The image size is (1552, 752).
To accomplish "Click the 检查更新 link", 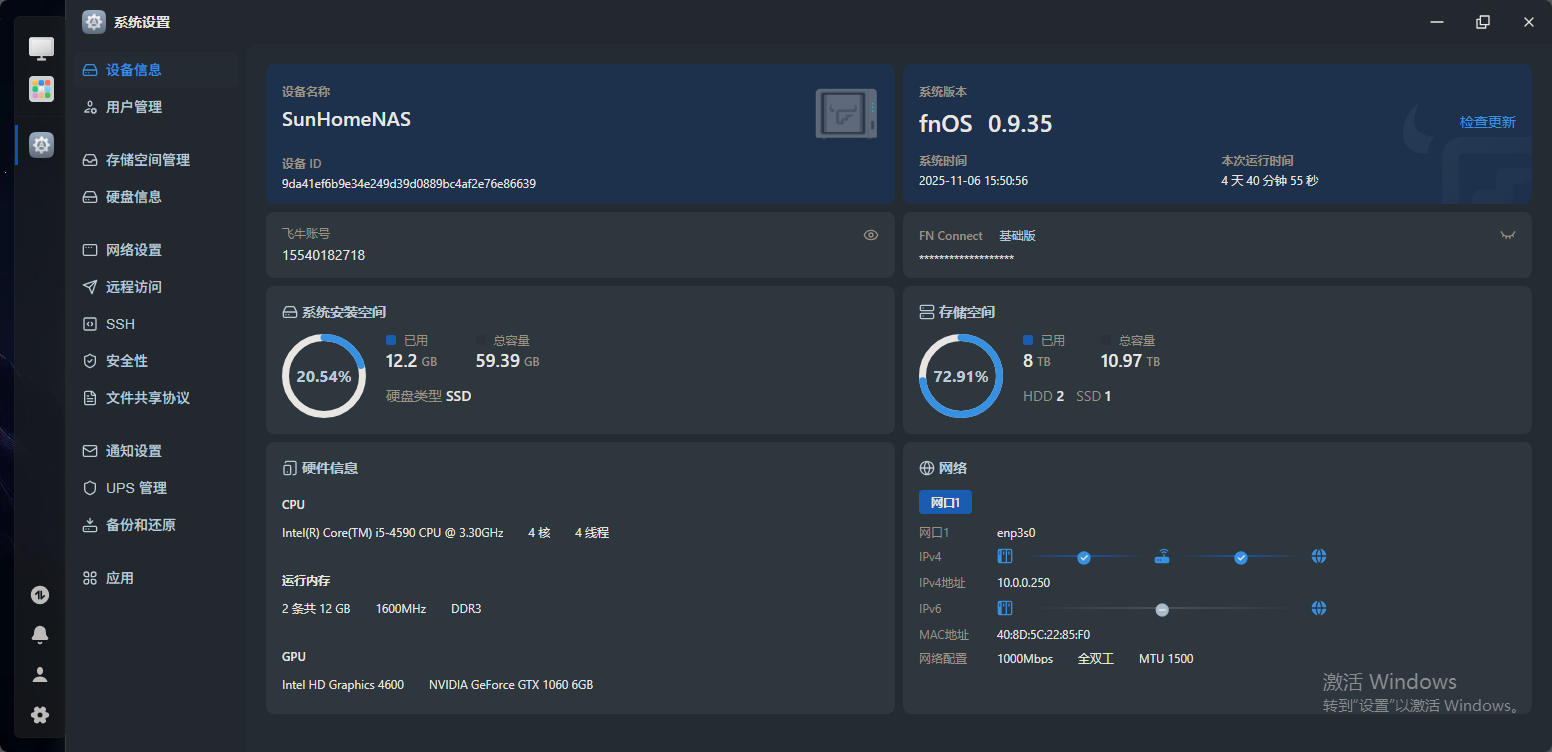I will (1487, 122).
